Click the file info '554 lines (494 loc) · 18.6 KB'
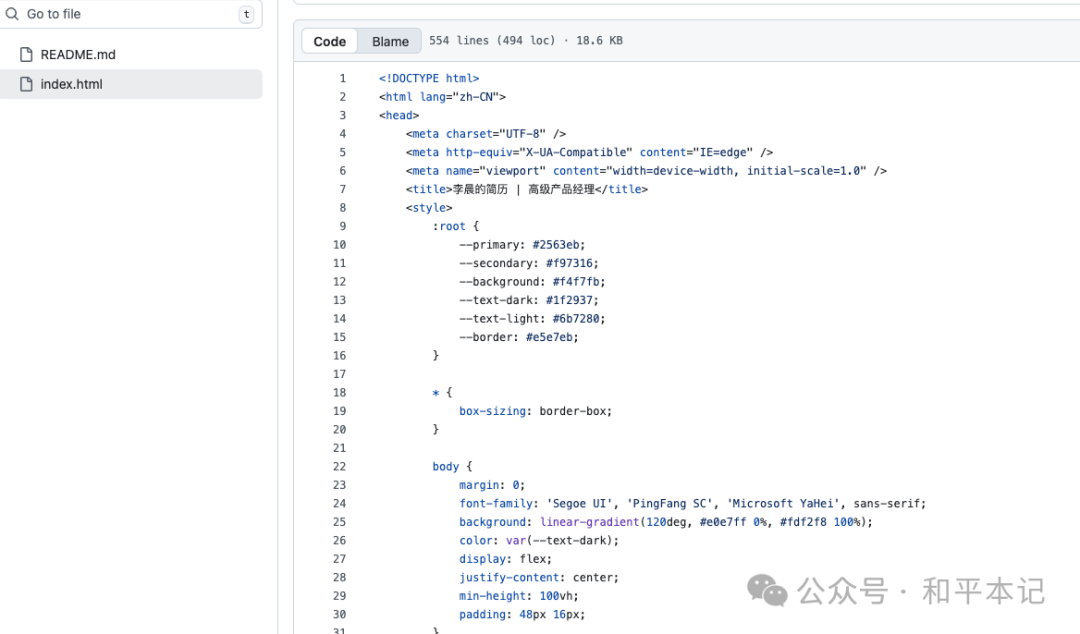The width and height of the screenshot is (1080, 634). (x=526, y=41)
